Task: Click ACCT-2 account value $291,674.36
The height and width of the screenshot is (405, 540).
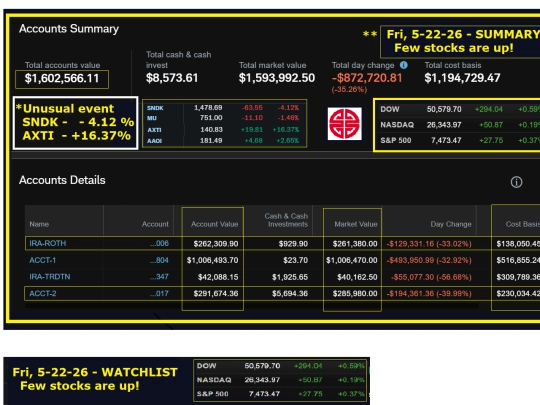Action: tap(216, 293)
